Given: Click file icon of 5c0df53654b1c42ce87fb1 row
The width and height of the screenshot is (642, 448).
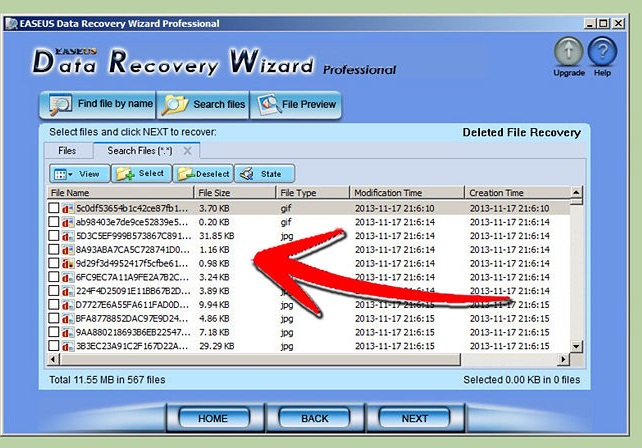Looking at the screenshot, I should click(x=68, y=208).
